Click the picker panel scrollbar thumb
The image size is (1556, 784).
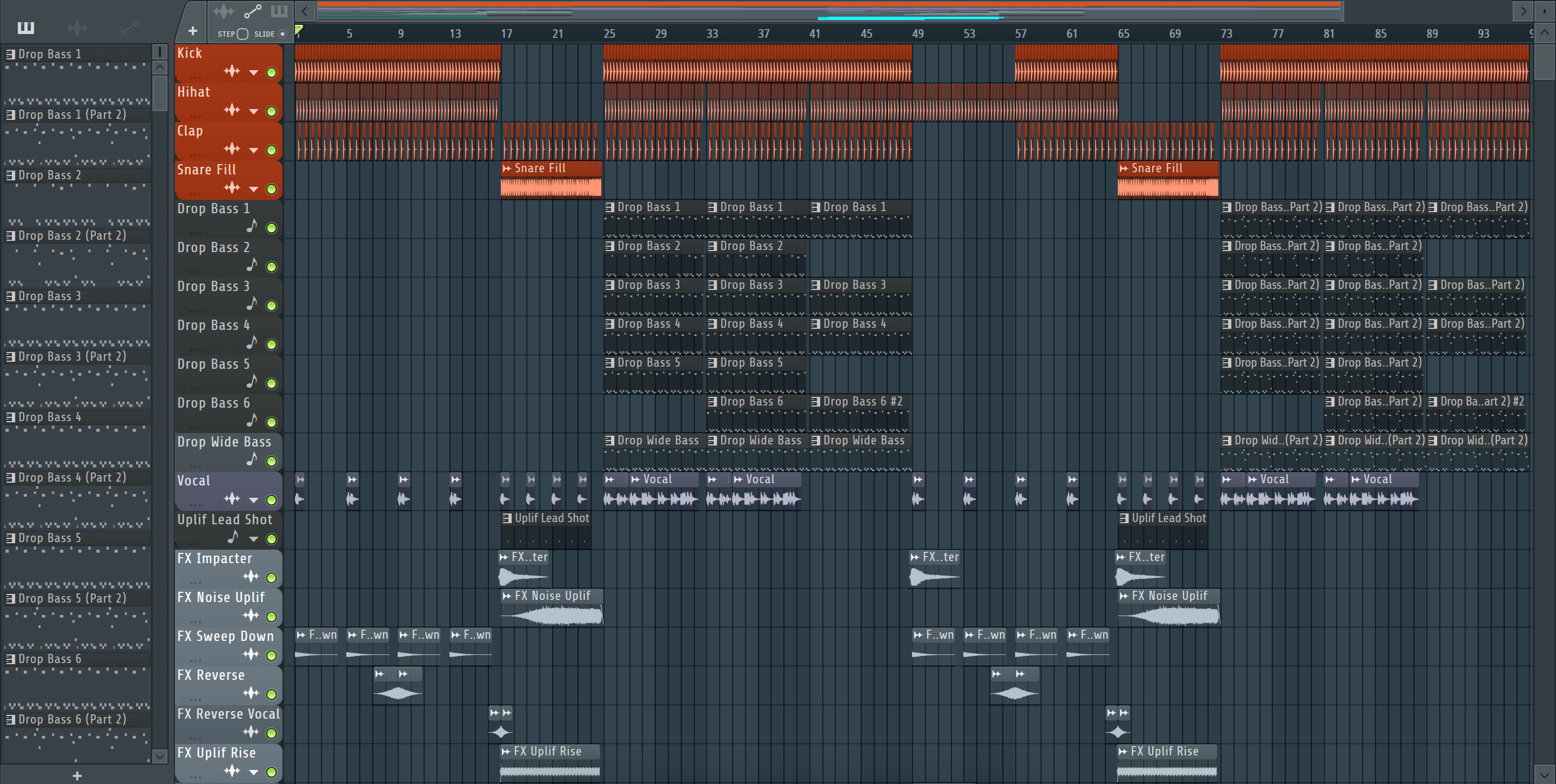[159, 93]
